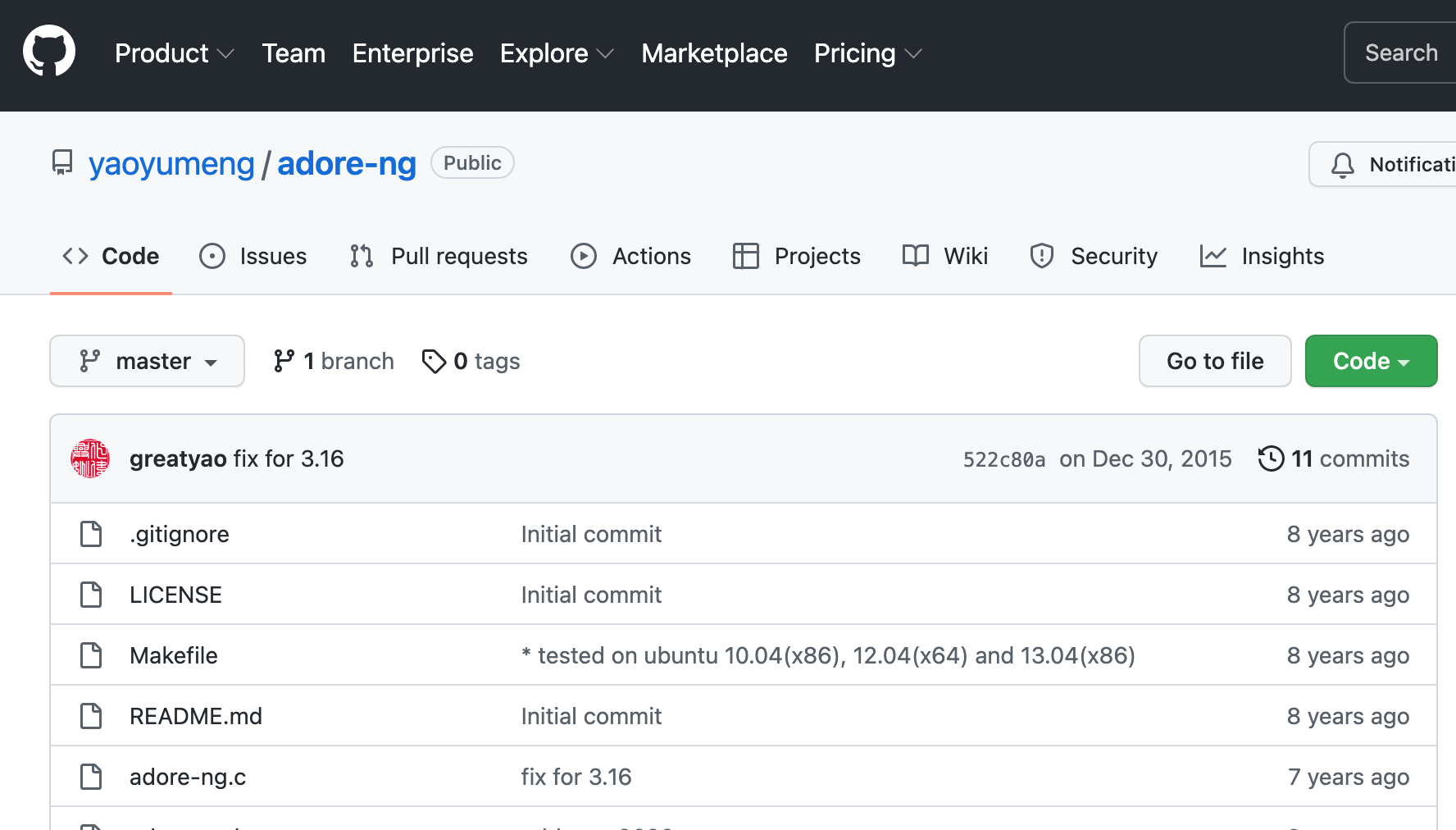Open the yaoyumeng profile link
The height and width of the screenshot is (830, 1456).
pyautogui.click(x=171, y=163)
